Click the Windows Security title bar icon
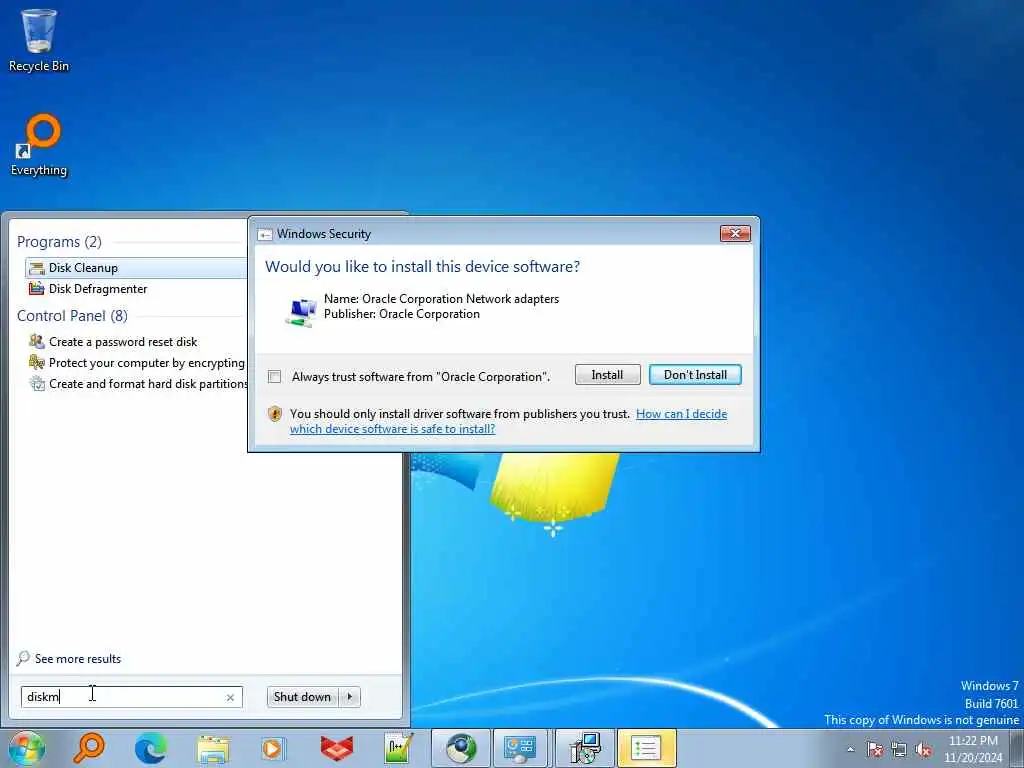This screenshot has width=1024, height=768. 264,234
